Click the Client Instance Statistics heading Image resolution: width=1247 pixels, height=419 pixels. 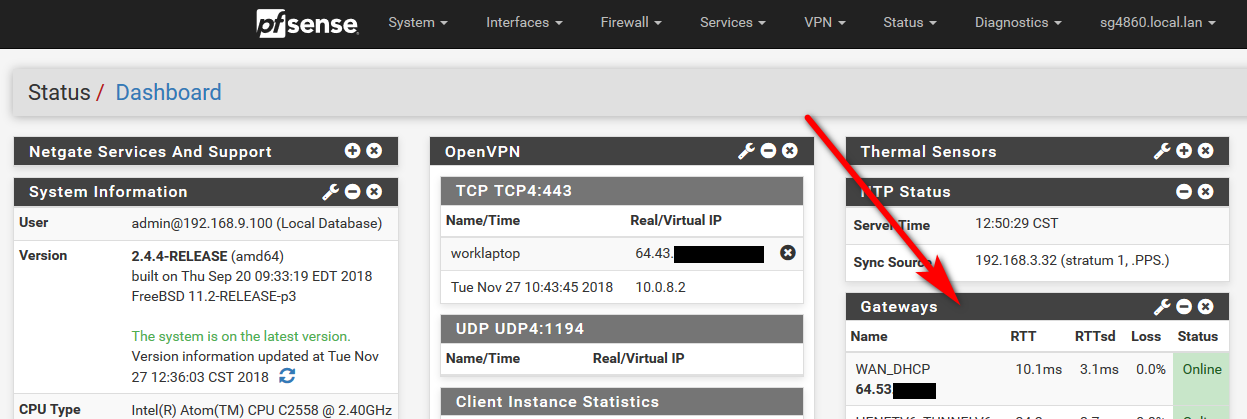[x=557, y=402]
